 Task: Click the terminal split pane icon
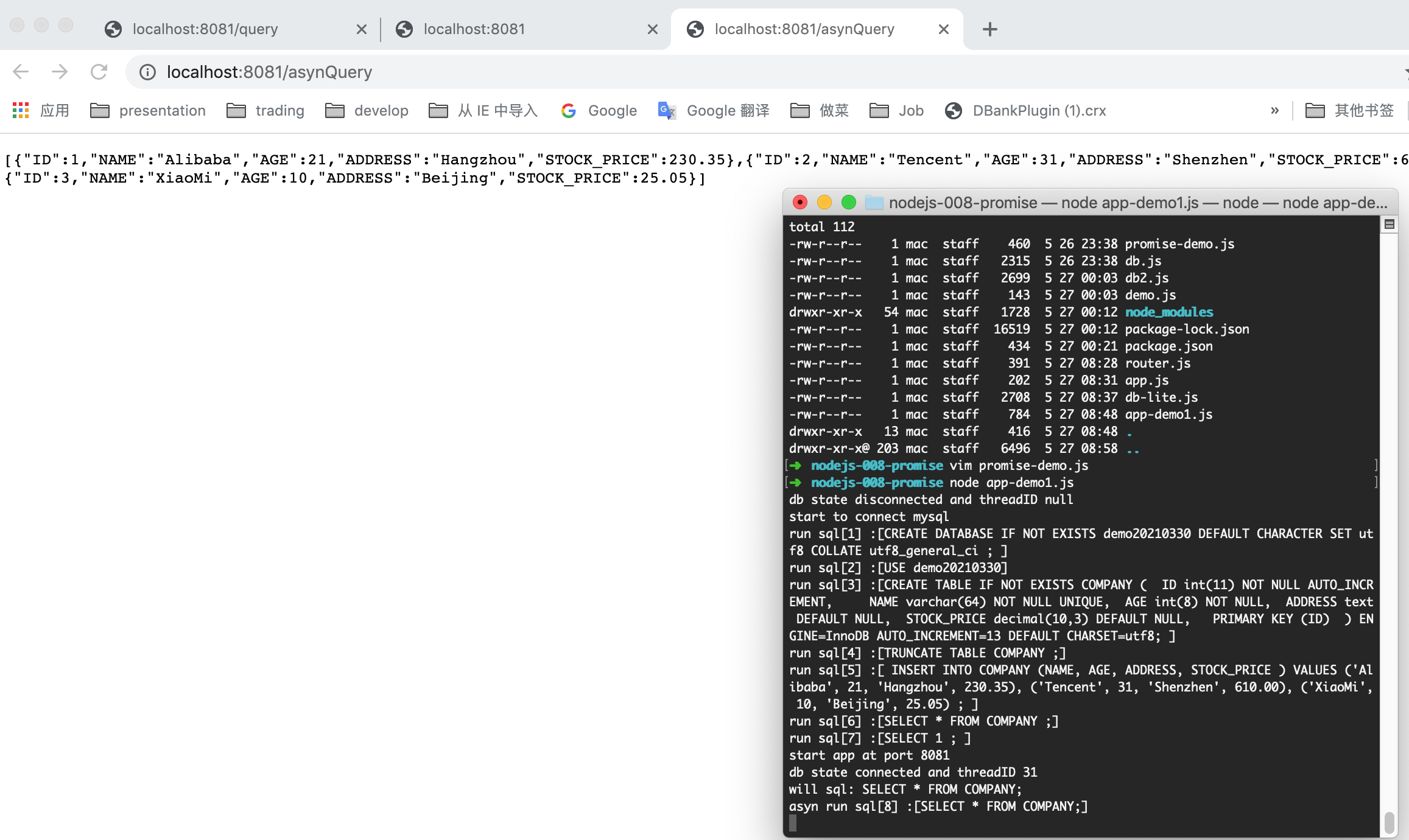coord(1389,225)
